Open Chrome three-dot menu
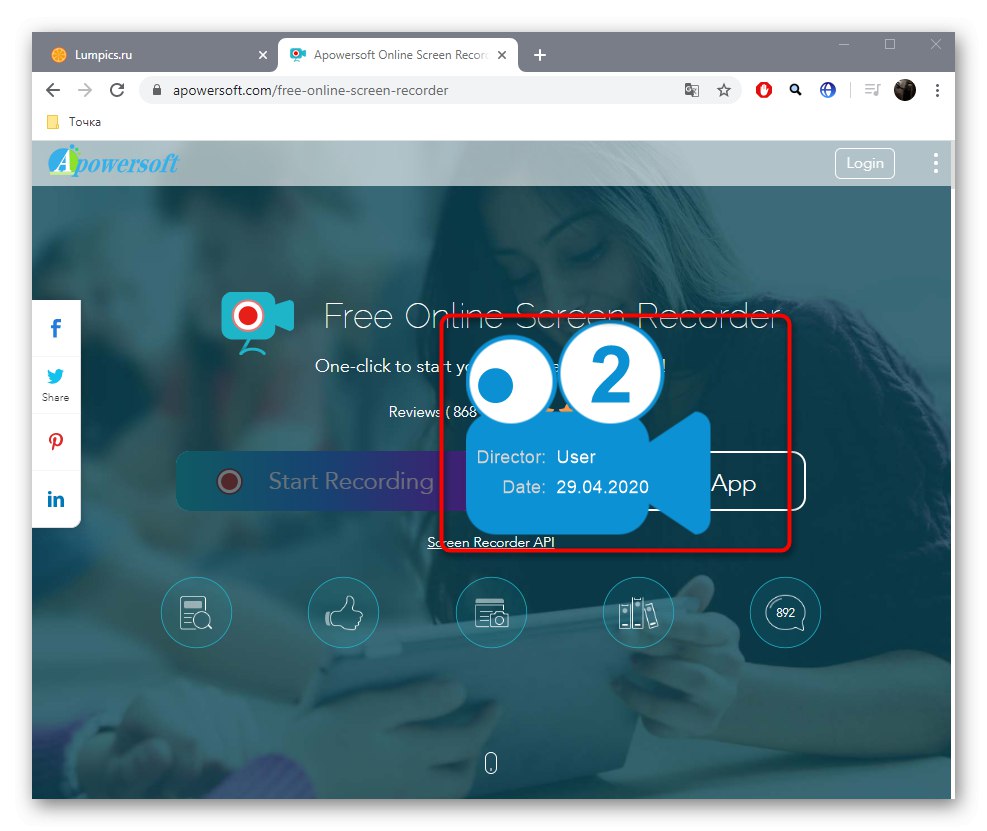 coord(937,90)
